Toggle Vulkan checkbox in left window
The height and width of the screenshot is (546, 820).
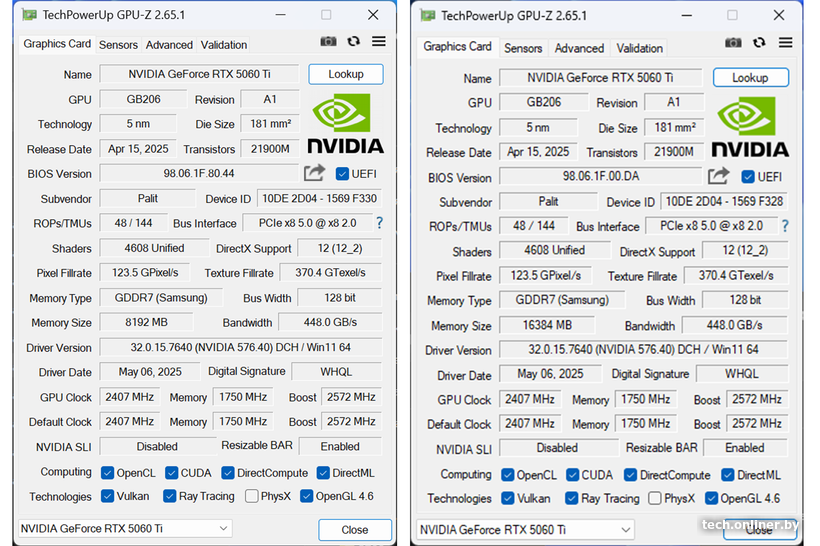tap(107, 496)
